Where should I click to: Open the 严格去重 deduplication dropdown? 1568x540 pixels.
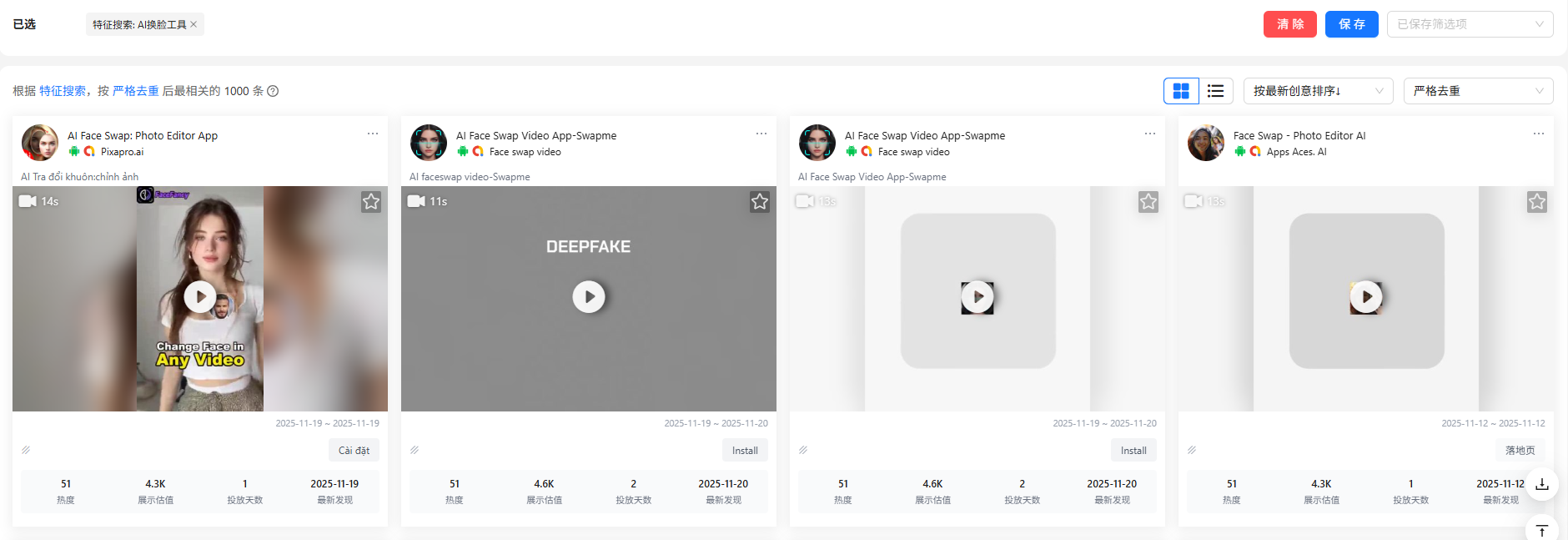click(x=1478, y=91)
